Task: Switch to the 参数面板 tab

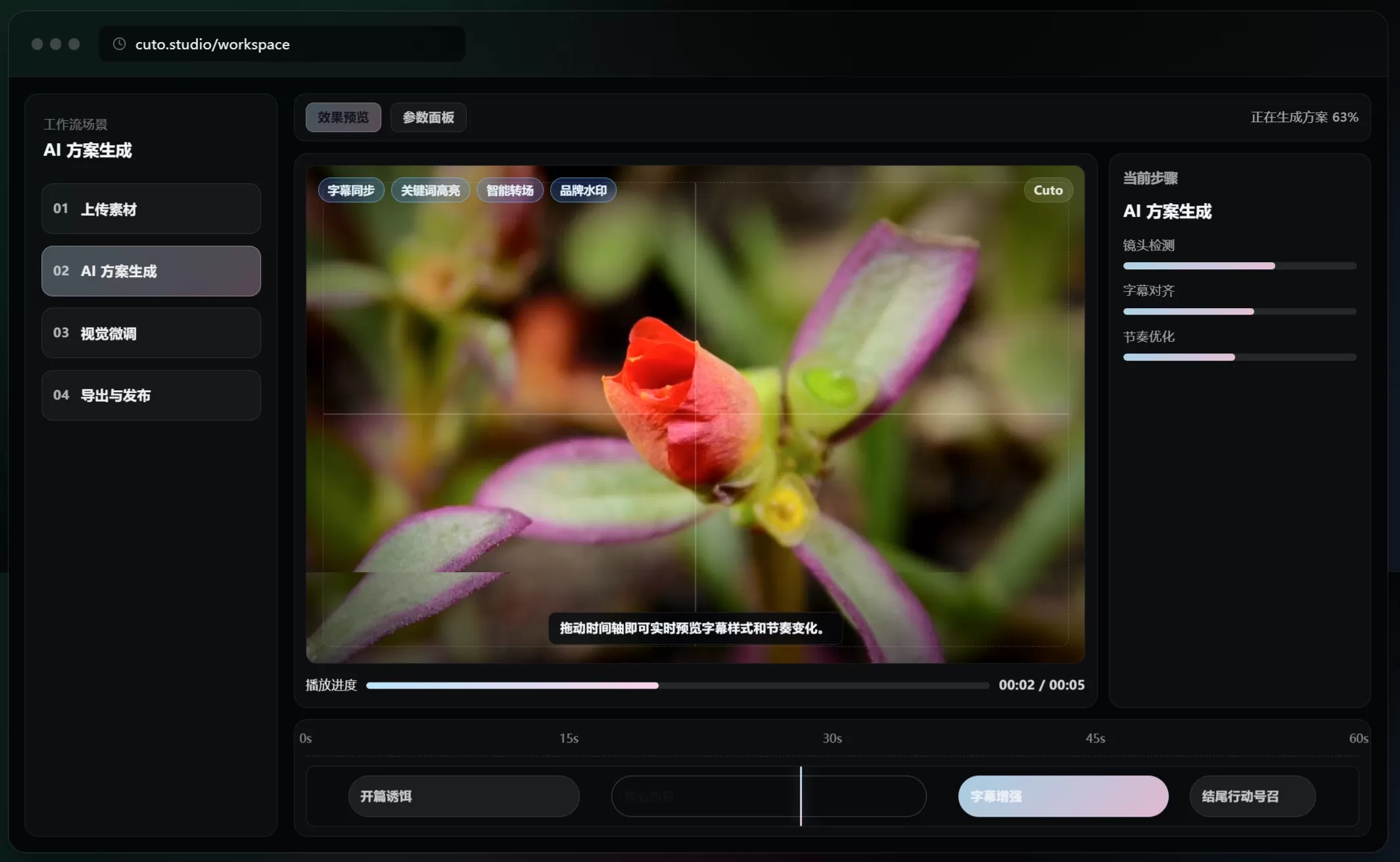Action: point(428,118)
